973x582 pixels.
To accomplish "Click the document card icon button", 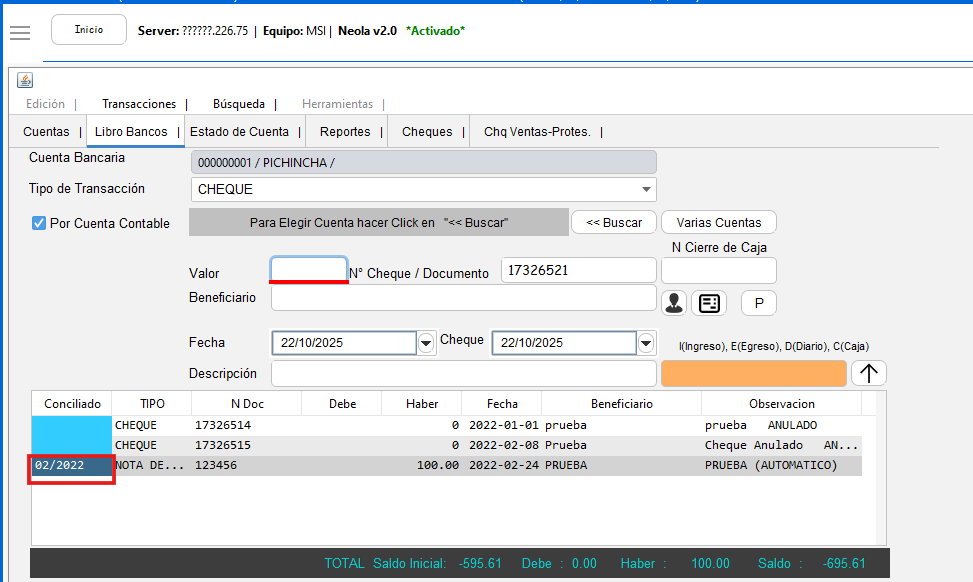I will click(709, 303).
